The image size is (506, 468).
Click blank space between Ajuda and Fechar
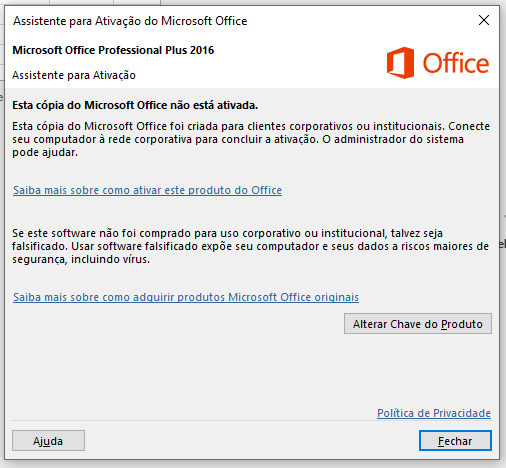(x=252, y=441)
